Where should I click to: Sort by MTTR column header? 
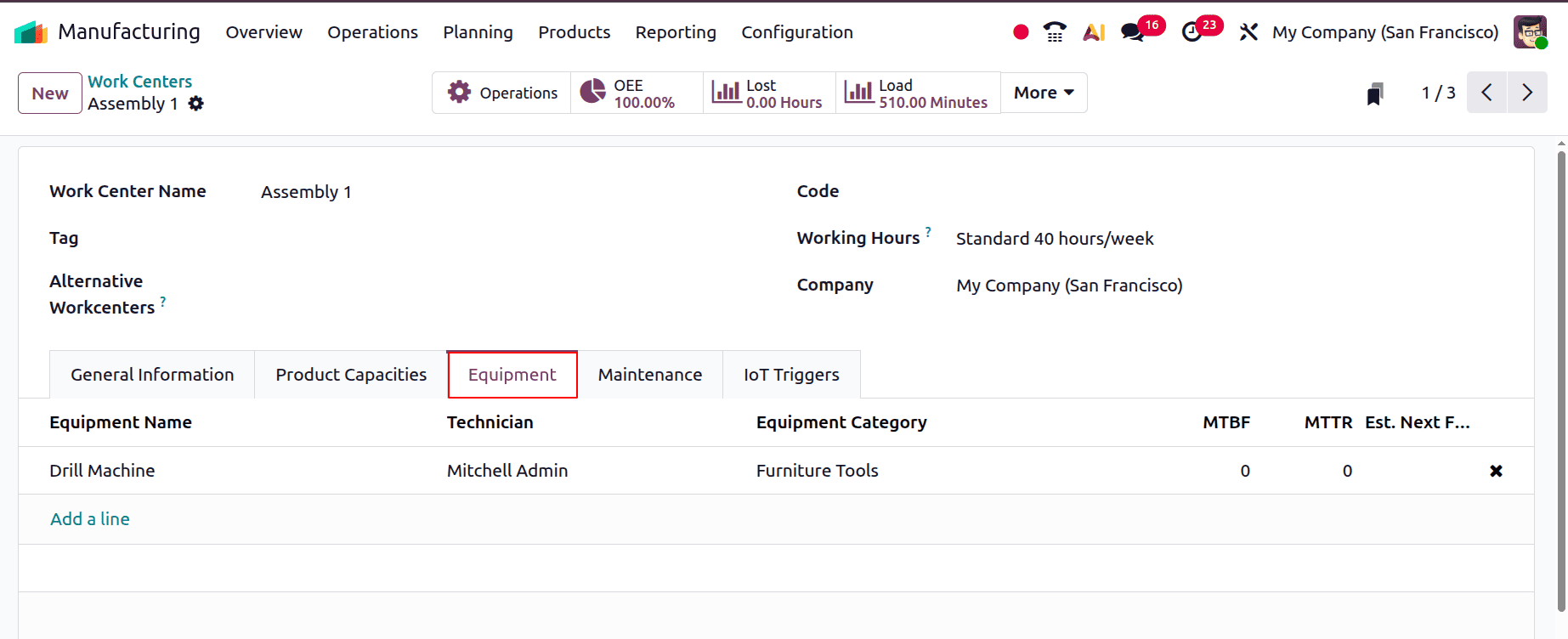pos(1328,422)
